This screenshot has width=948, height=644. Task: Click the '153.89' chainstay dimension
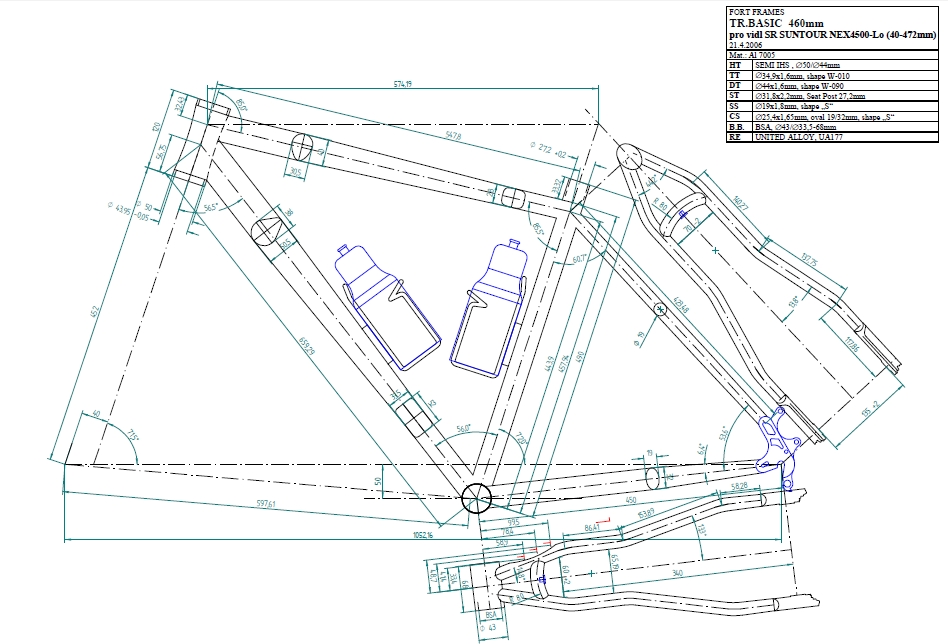pyautogui.click(x=646, y=513)
